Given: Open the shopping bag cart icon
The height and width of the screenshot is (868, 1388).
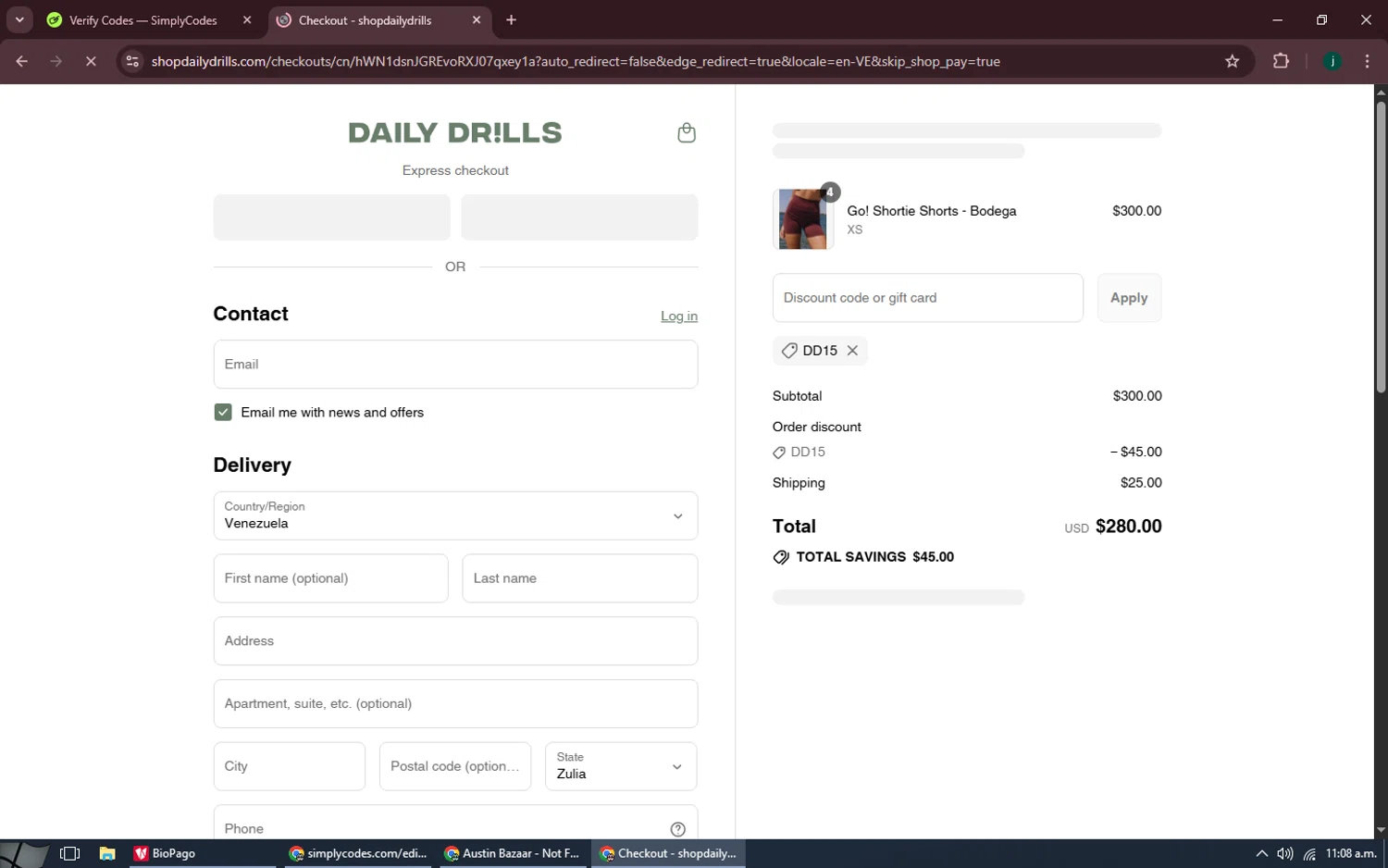Looking at the screenshot, I should (x=686, y=132).
